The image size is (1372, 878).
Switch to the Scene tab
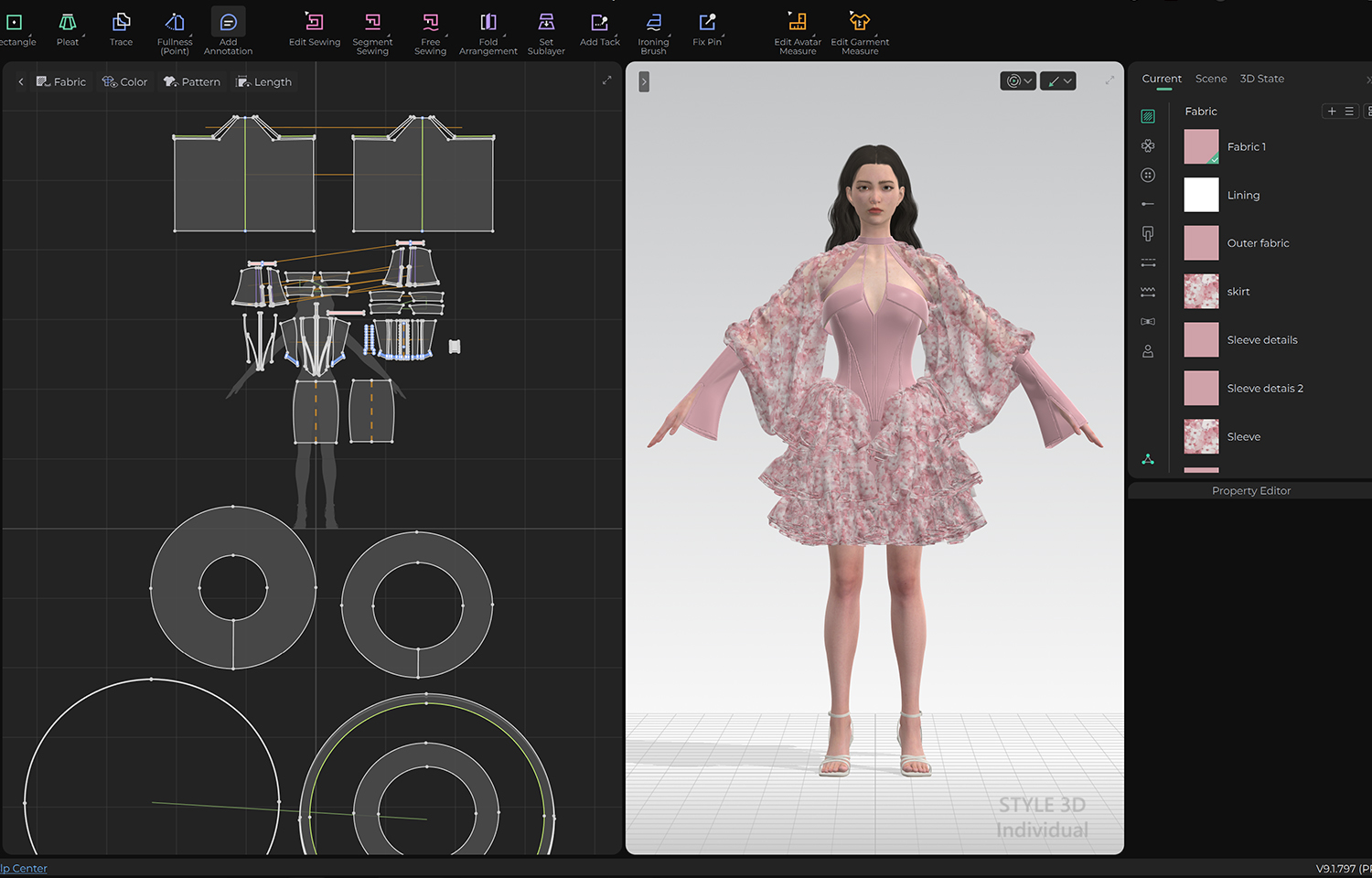coord(1211,79)
